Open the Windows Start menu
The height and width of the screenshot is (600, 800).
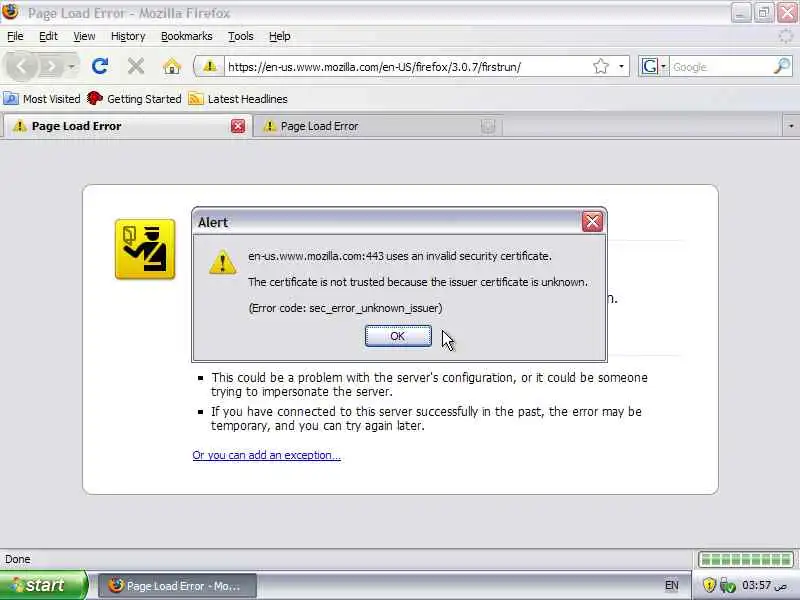pyautogui.click(x=43, y=585)
